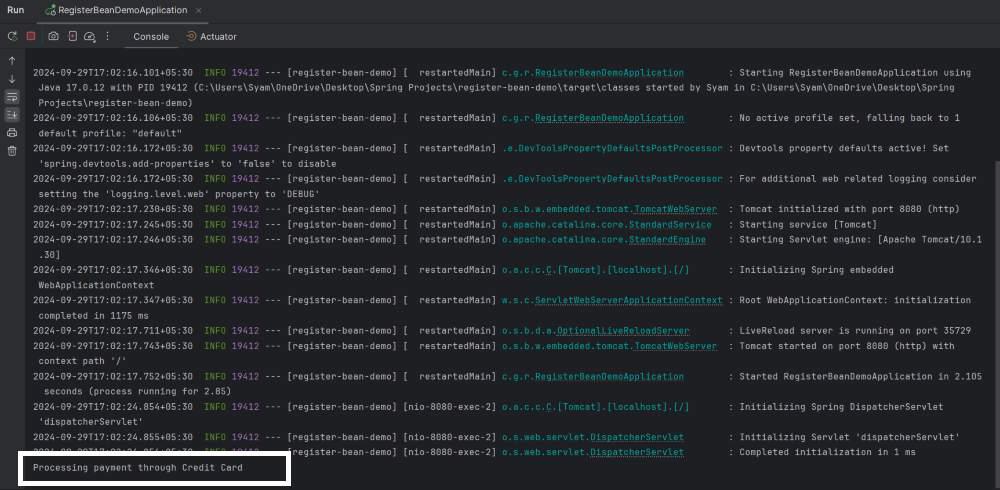Image resolution: width=1000 pixels, height=490 pixels.
Task: Click 'Starting service [Tomcat]' log message
Action: [807, 225]
